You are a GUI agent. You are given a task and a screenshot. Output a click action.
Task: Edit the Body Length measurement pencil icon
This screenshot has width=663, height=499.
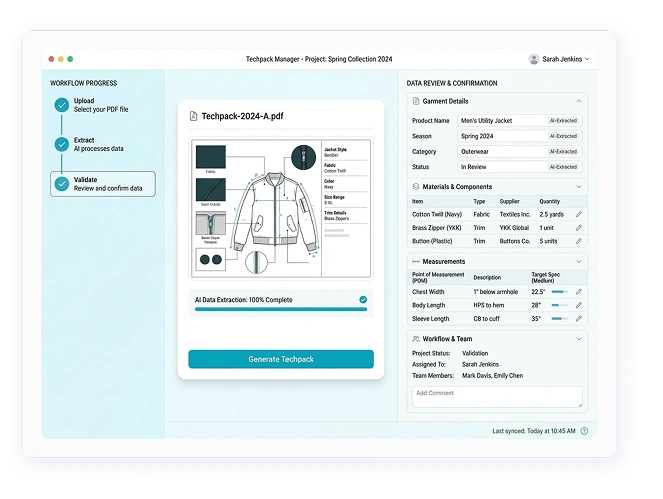[x=579, y=305]
